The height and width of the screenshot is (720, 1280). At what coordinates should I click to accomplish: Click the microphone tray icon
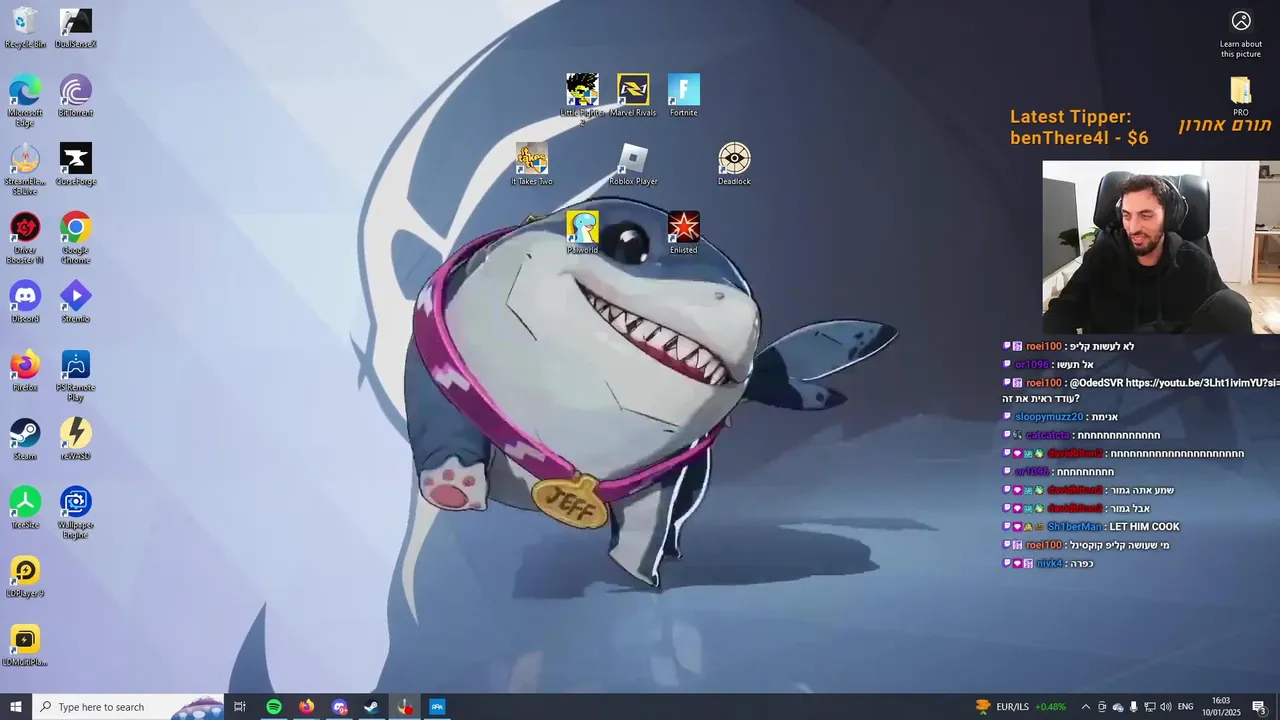pyautogui.click(x=1133, y=707)
